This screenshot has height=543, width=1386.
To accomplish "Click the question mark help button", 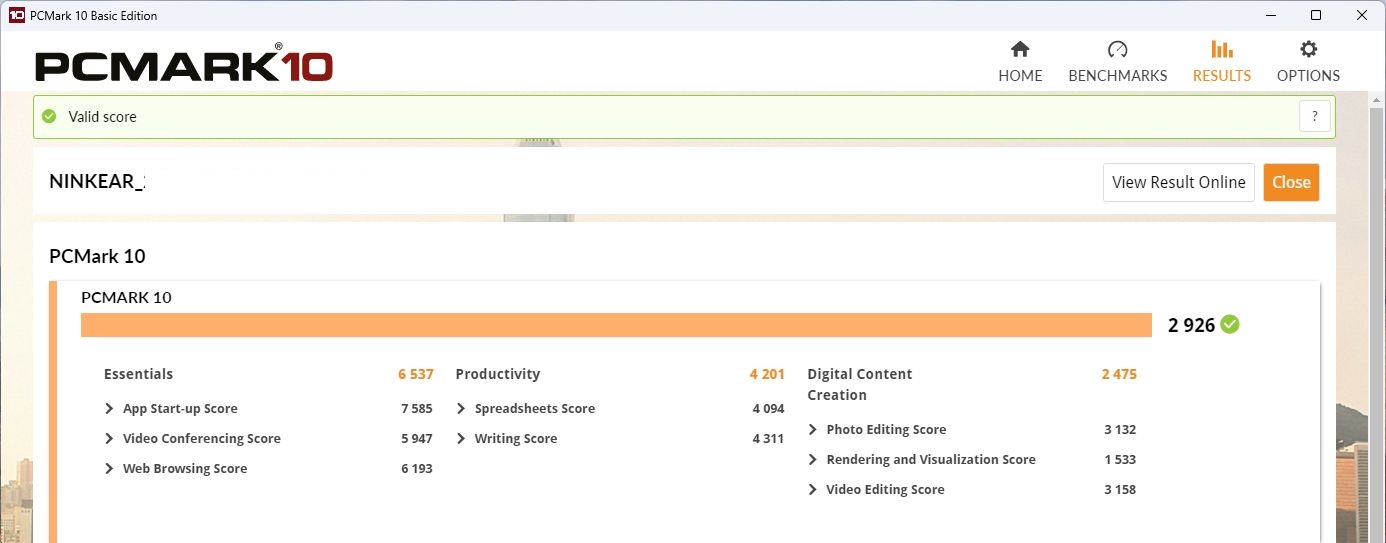I will (x=1315, y=116).
